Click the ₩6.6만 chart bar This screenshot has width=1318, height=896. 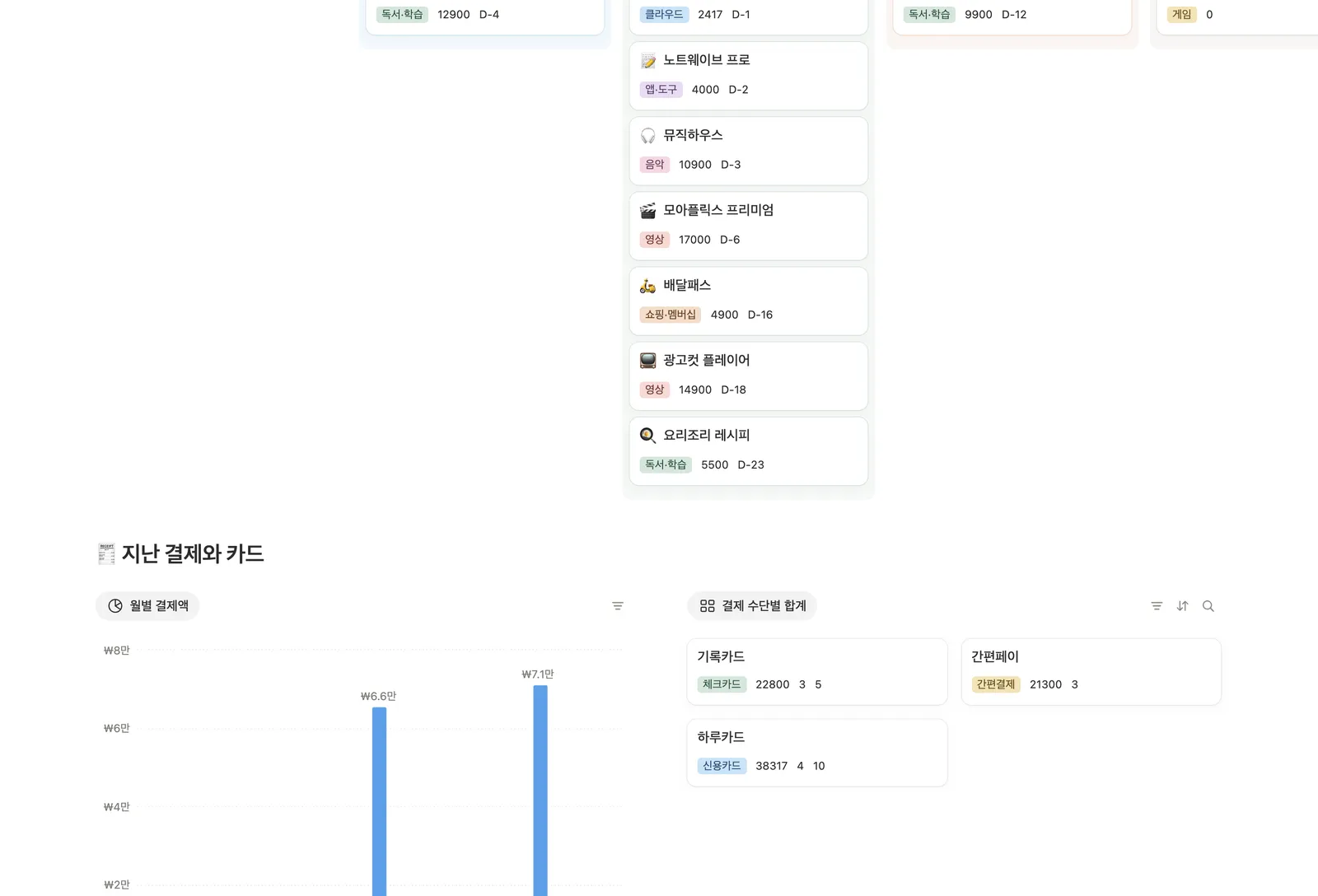point(379,801)
